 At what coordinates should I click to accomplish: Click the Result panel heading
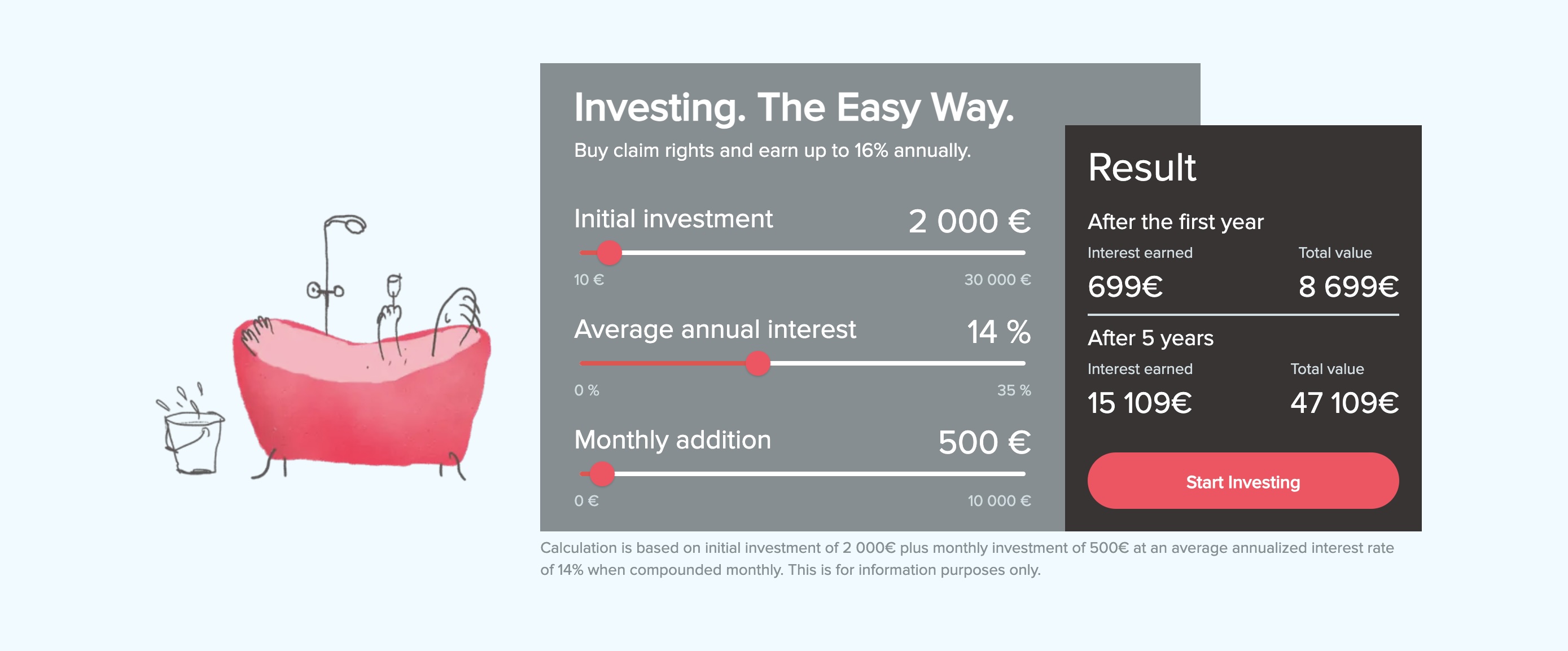1141,168
